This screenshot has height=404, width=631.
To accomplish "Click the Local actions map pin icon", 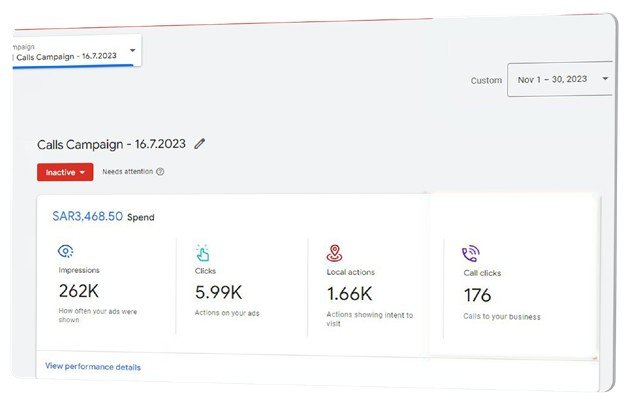I will pyautogui.click(x=334, y=253).
